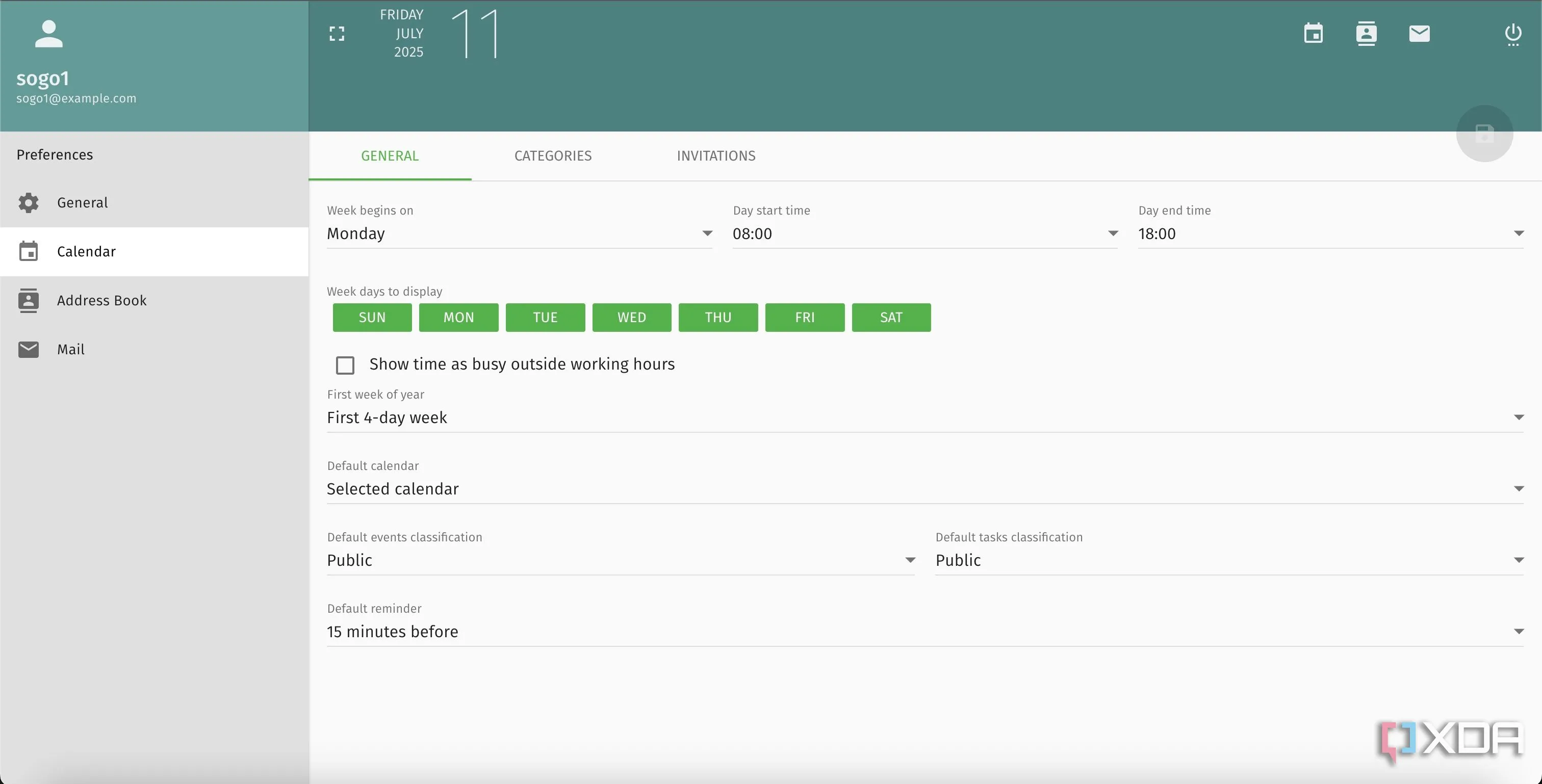Click the user avatar icon
The image size is (1542, 784).
click(48, 34)
